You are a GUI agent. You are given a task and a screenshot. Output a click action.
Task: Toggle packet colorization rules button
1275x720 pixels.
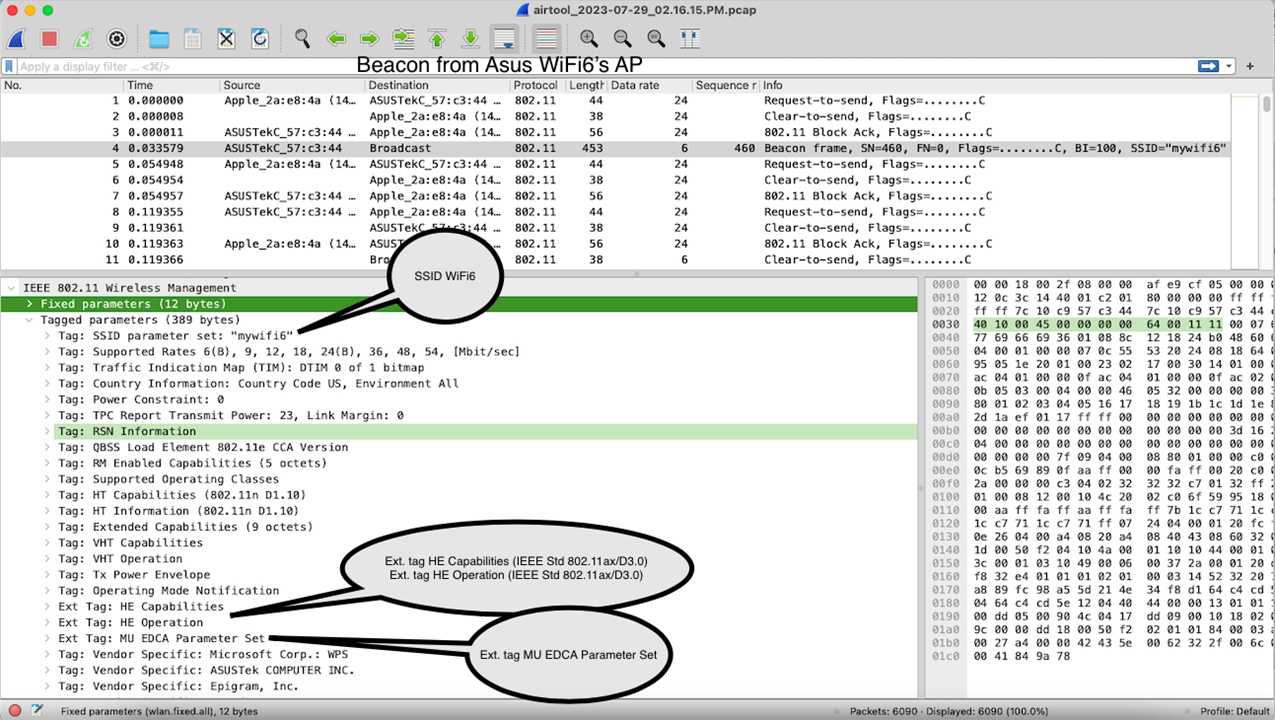(x=546, y=39)
